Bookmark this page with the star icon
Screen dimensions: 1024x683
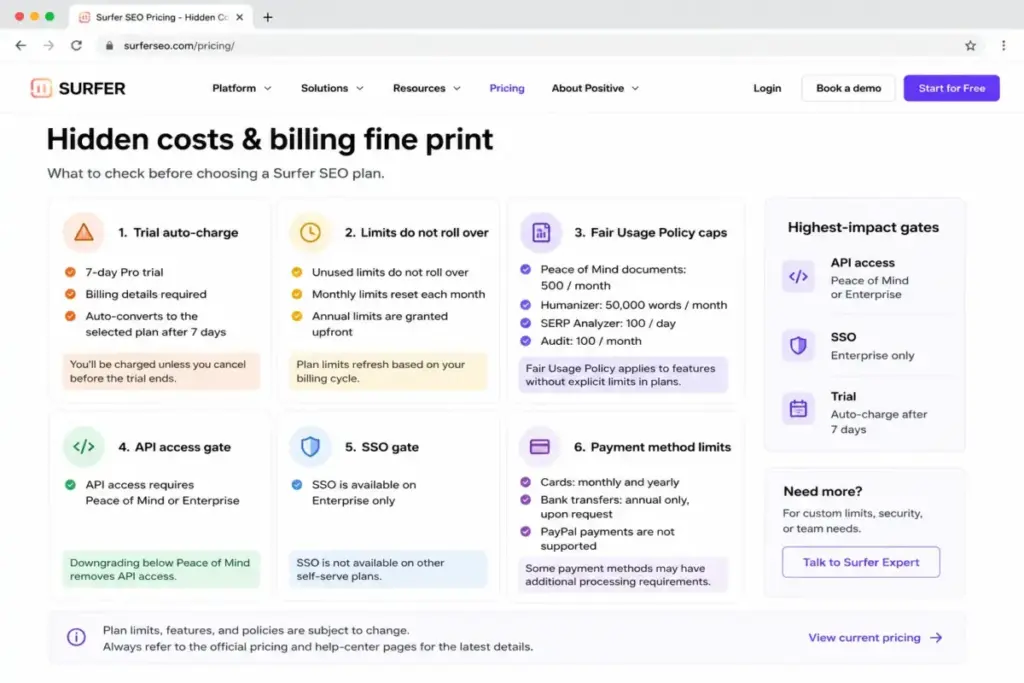970,45
